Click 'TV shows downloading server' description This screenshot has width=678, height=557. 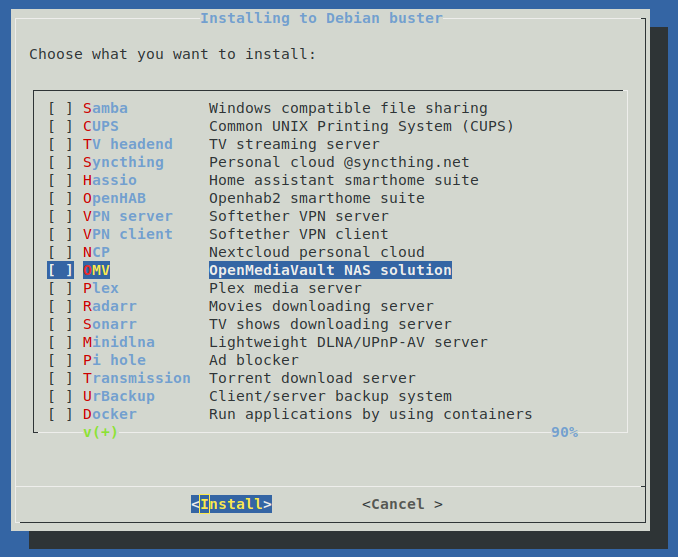[330, 324]
